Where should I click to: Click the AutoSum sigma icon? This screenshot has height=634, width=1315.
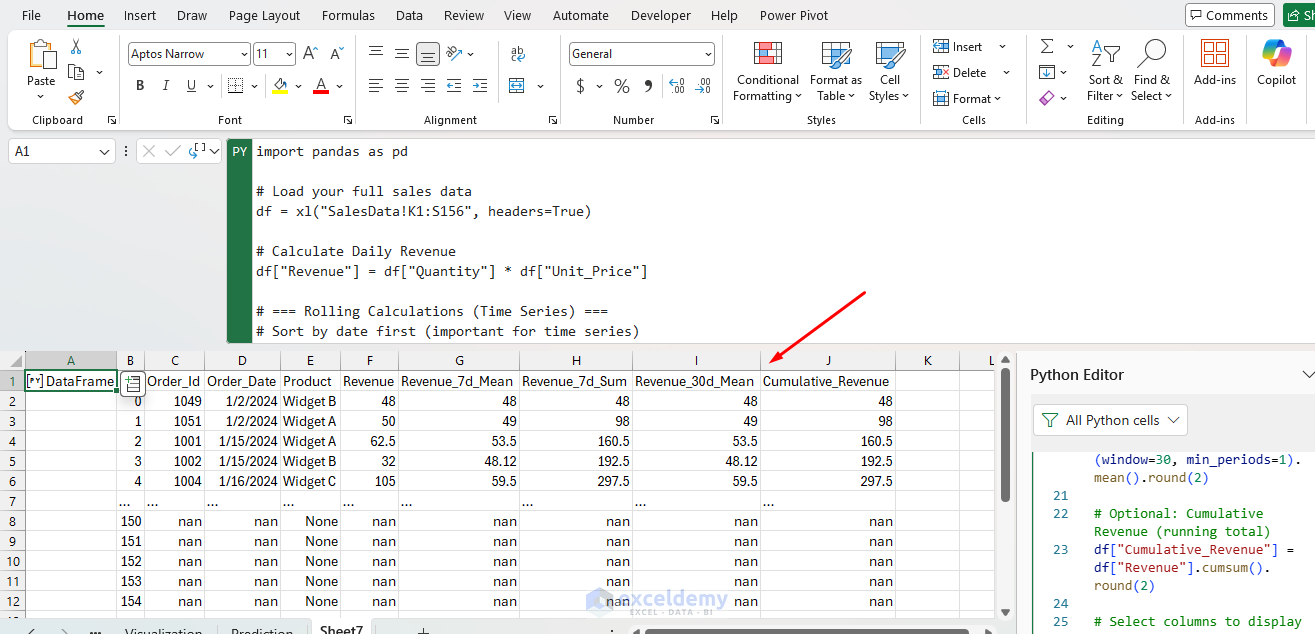tap(1047, 47)
